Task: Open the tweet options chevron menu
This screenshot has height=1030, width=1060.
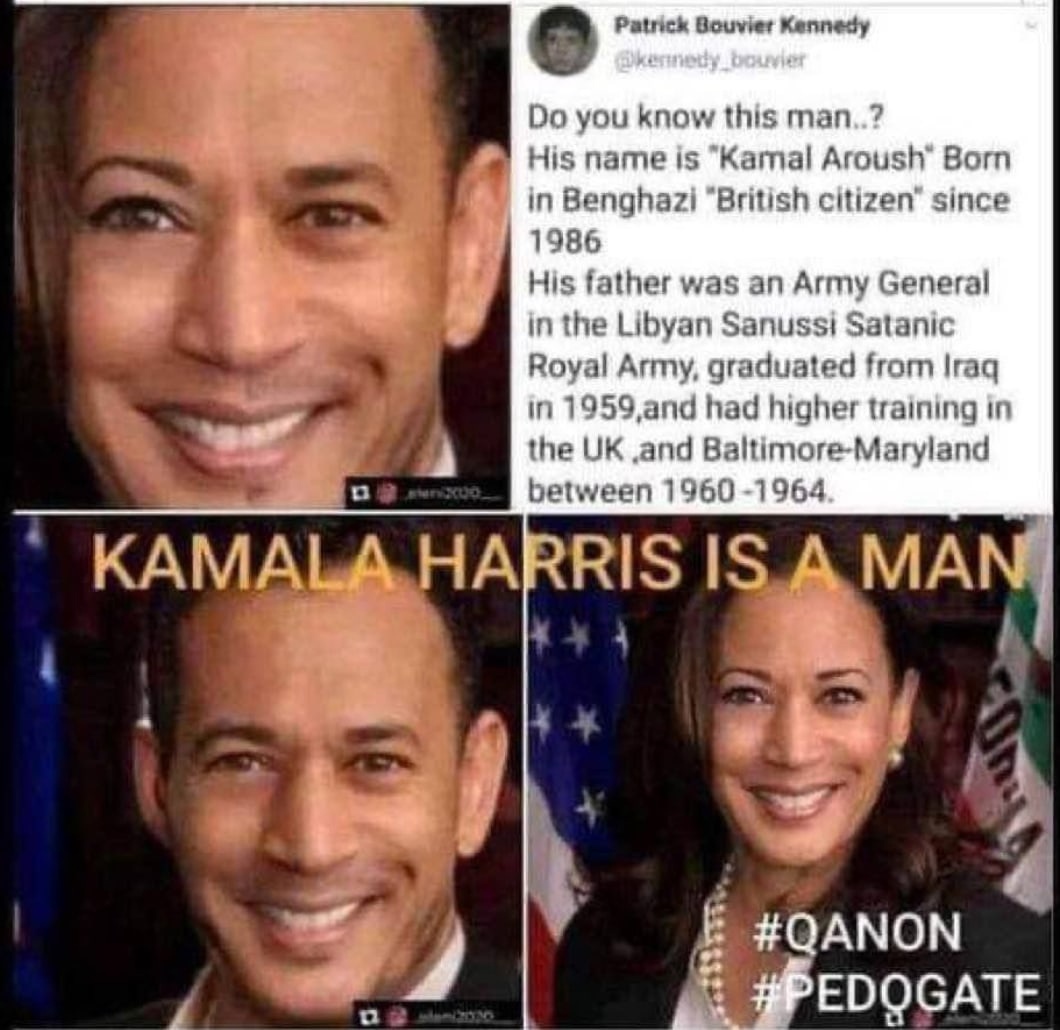Action: [x=1030, y=26]
